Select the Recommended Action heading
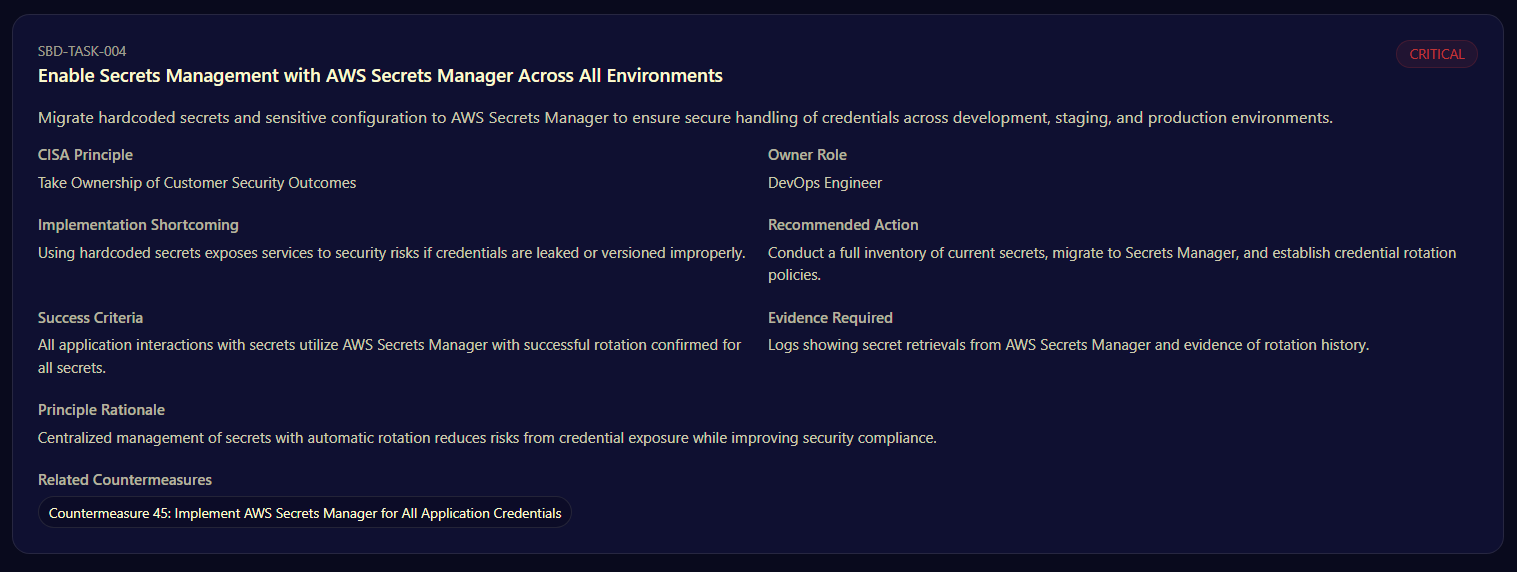The height and width of the screenshot is (572, 1517). [843, 225]
